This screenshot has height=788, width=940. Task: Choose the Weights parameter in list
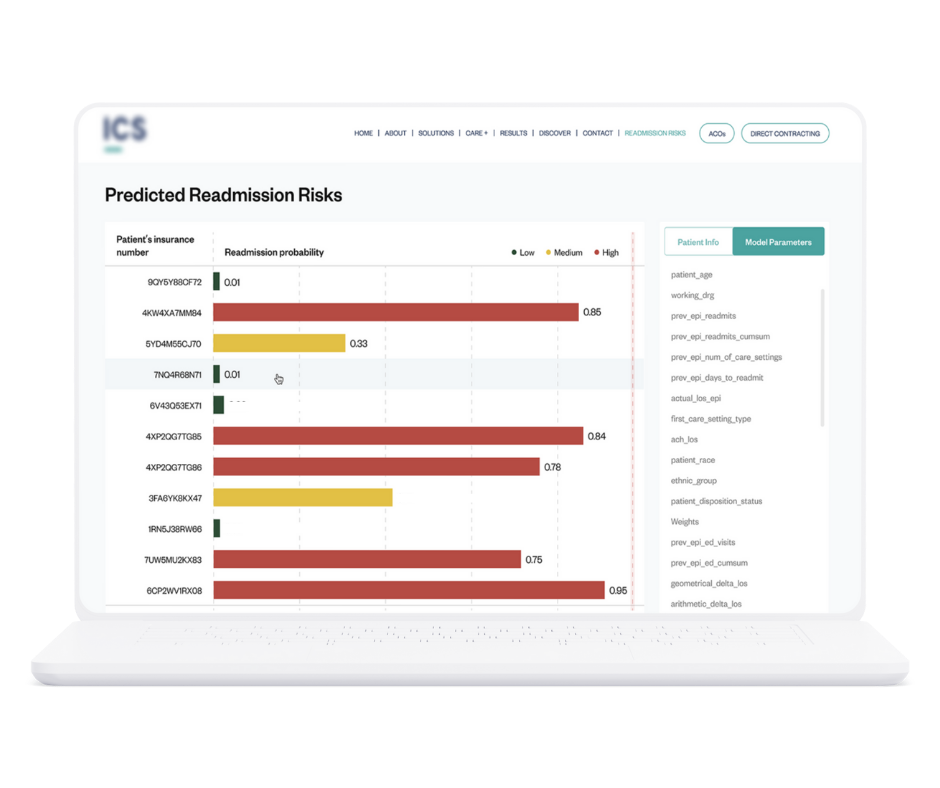click(685, 522)
